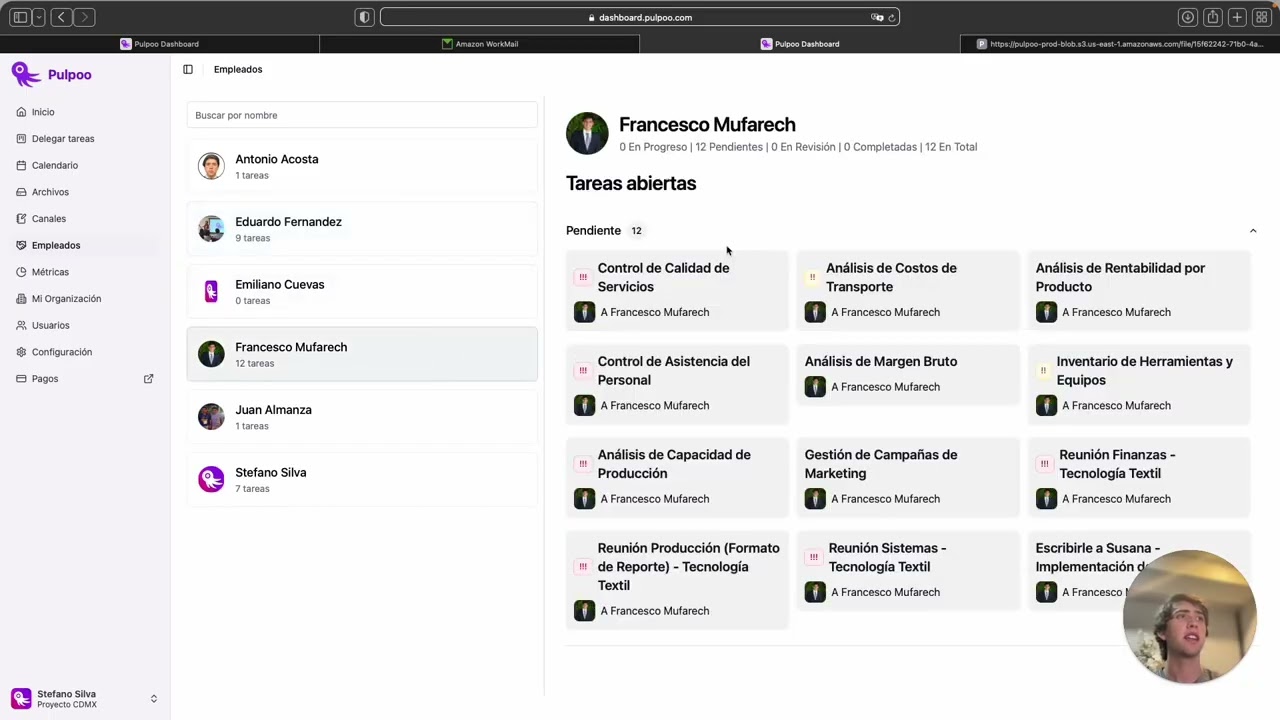The width and height of the screenshot is (1280, 720).
Task: Open task Análisis de Costos de Transporte
Action: (908, 290)
